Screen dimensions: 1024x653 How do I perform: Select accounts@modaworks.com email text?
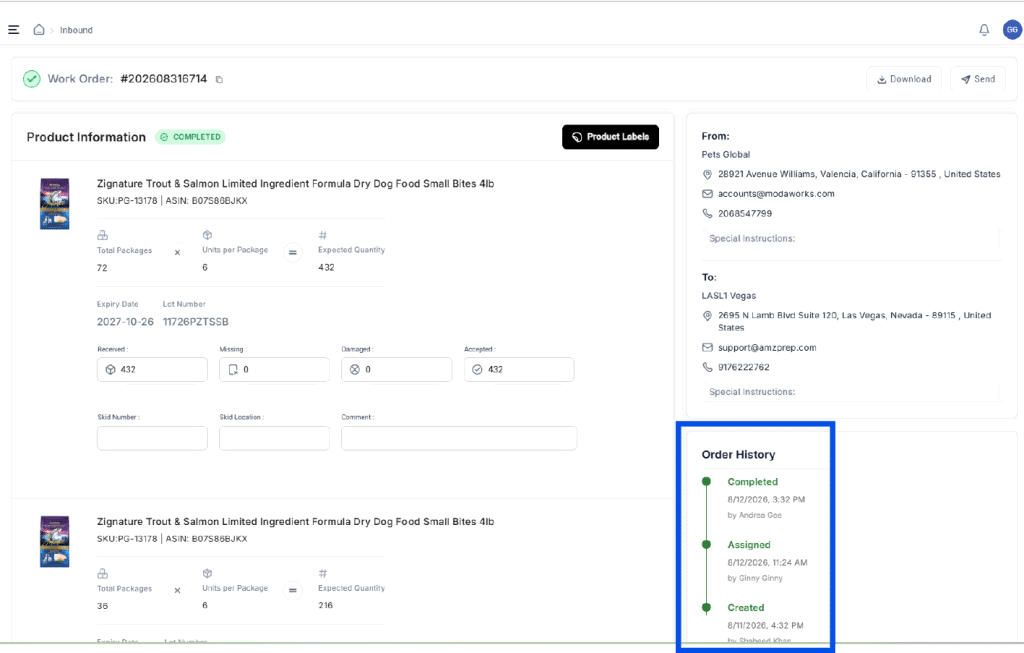776,194
